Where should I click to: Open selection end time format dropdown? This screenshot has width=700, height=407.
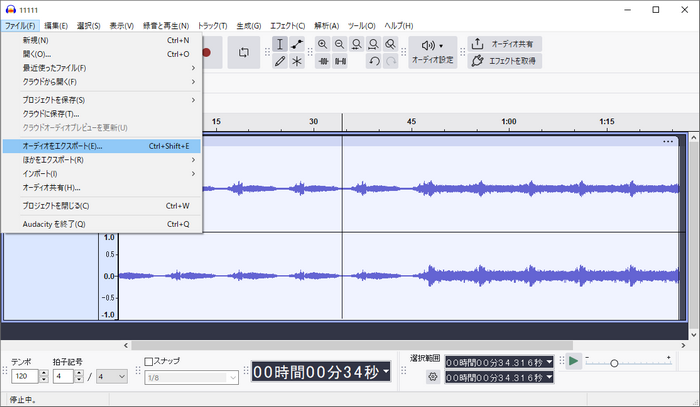point(549,377)
